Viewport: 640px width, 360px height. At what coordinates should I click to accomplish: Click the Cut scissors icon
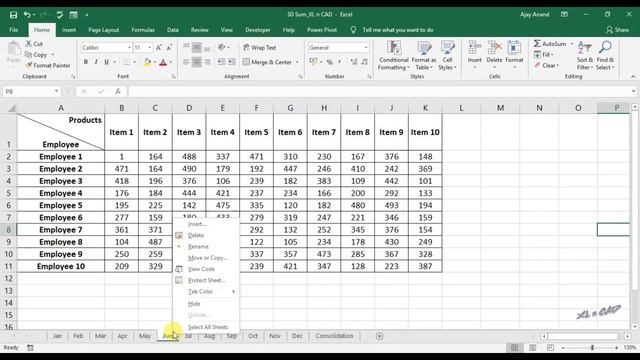point(29,44)
